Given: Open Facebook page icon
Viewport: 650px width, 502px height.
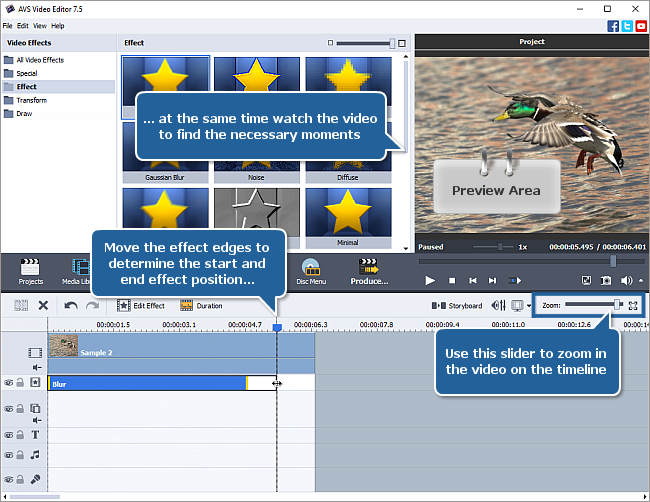Looking at the screenshot, I should tap(613, 26).
